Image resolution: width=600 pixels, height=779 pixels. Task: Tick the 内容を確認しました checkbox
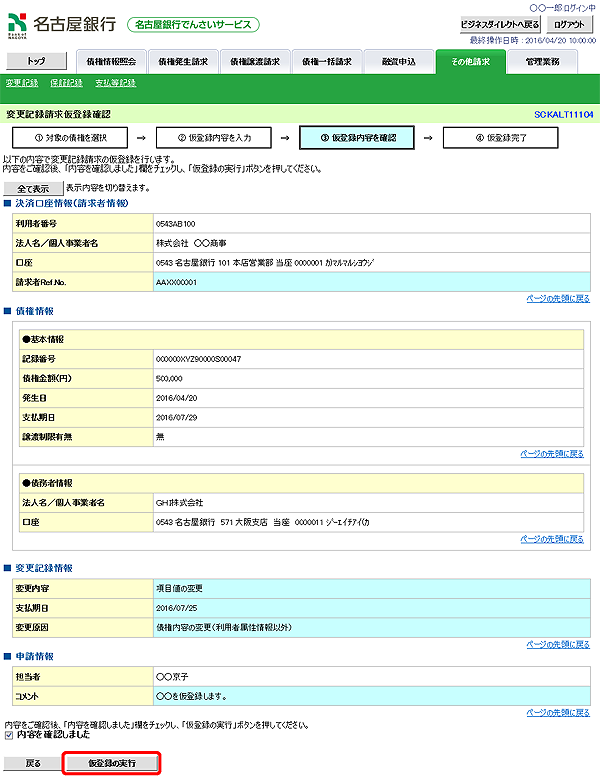(8, 735)
